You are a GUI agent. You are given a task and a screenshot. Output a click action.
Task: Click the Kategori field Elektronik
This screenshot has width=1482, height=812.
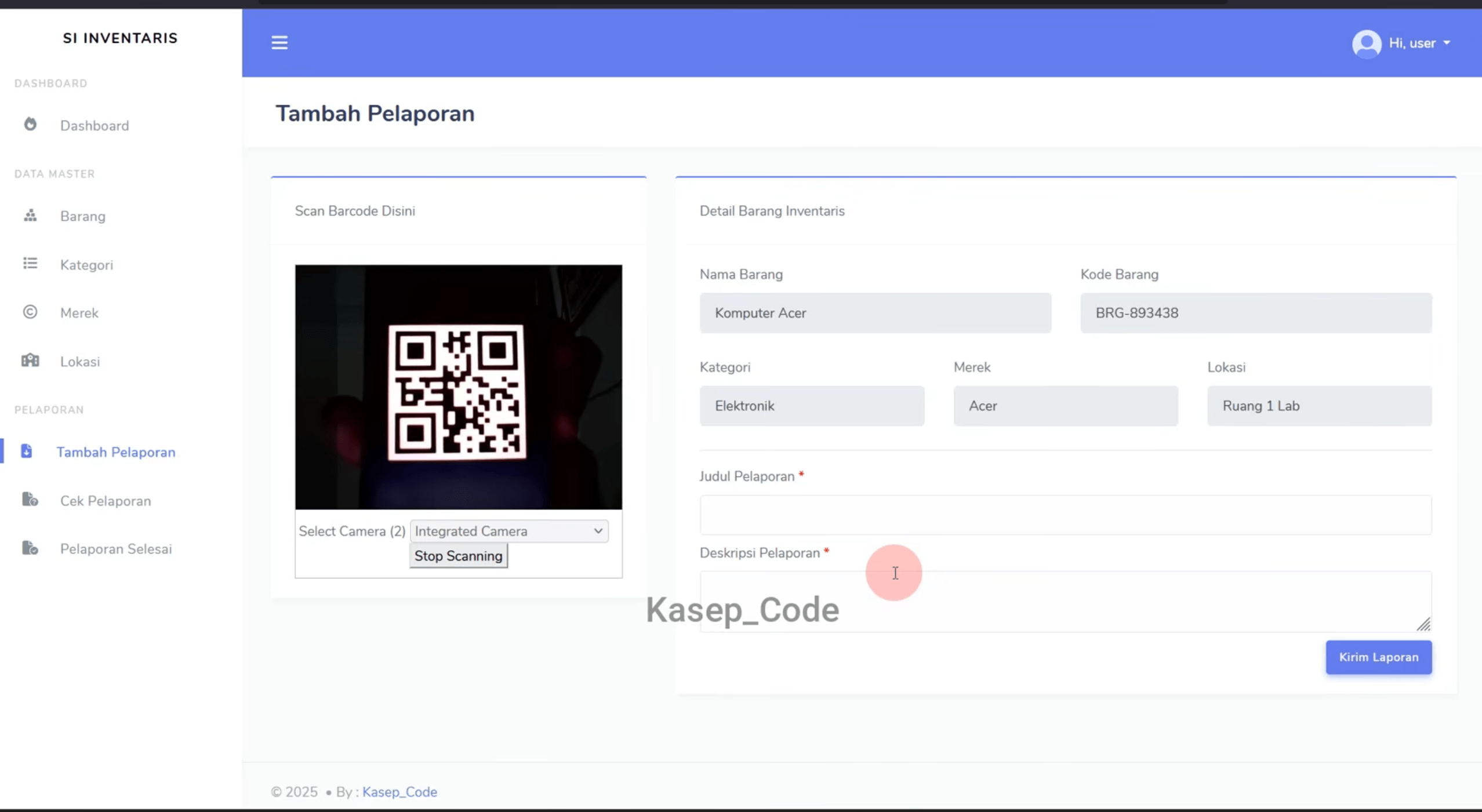[812, 406]
